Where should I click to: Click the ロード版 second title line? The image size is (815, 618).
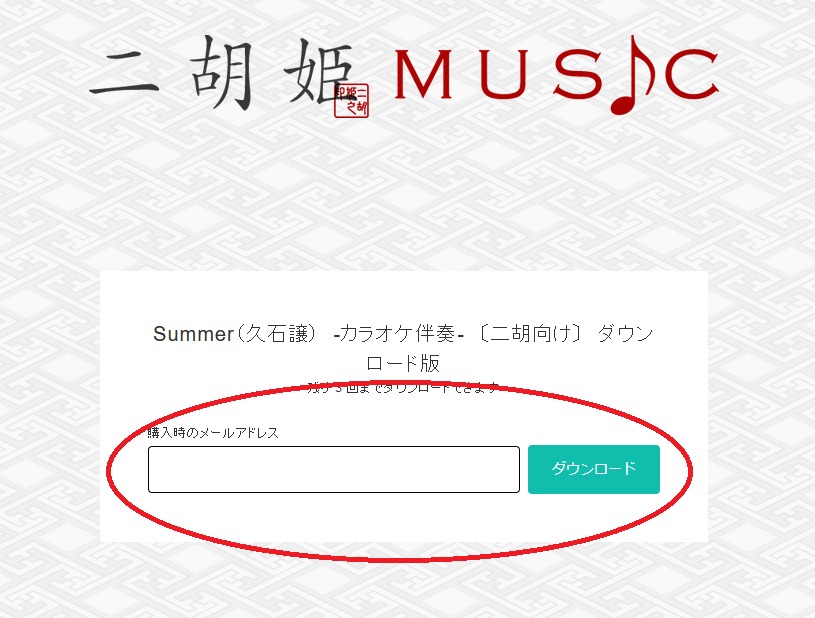point(403,363)
